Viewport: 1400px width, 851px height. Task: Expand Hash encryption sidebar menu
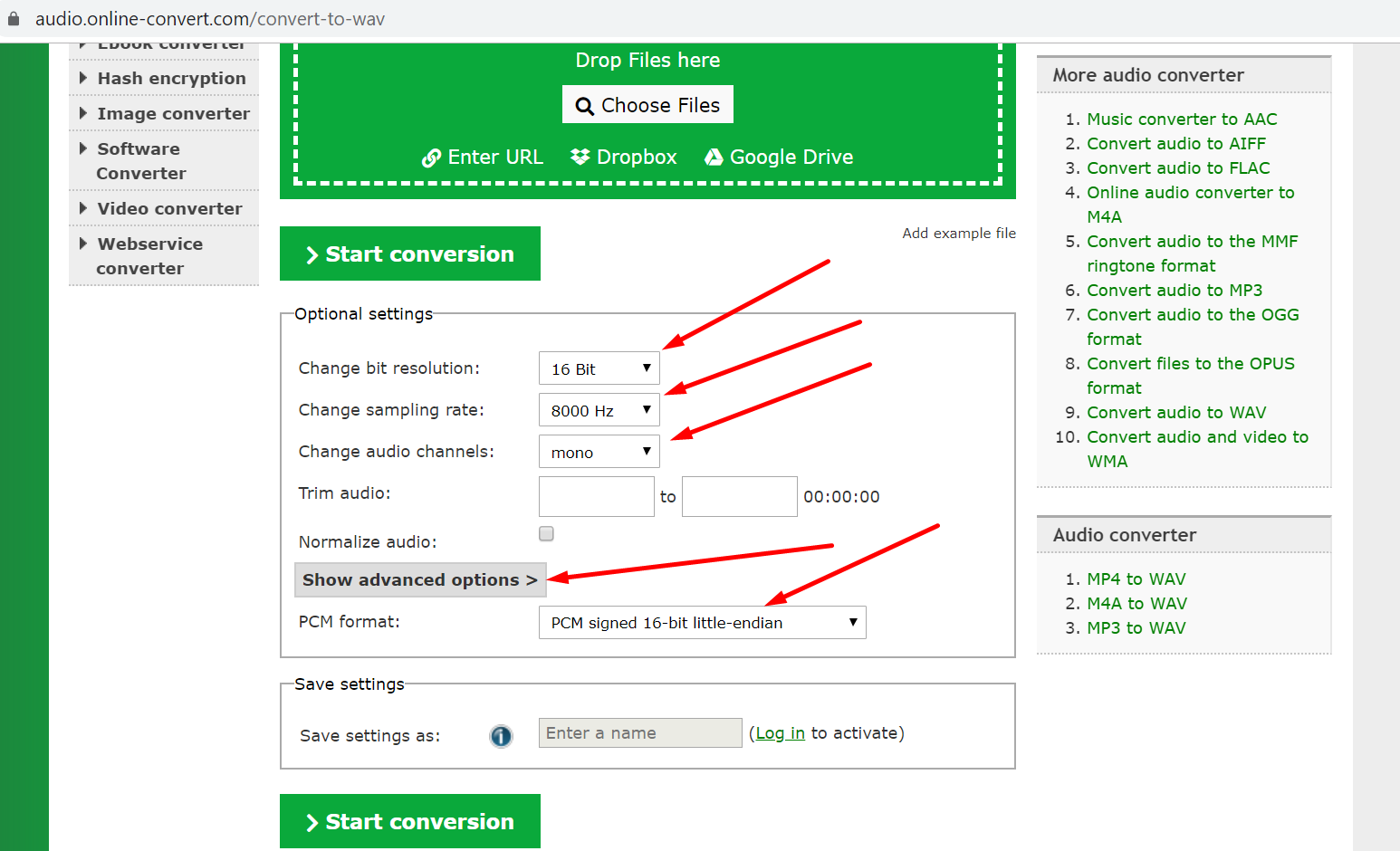(170, 79)
